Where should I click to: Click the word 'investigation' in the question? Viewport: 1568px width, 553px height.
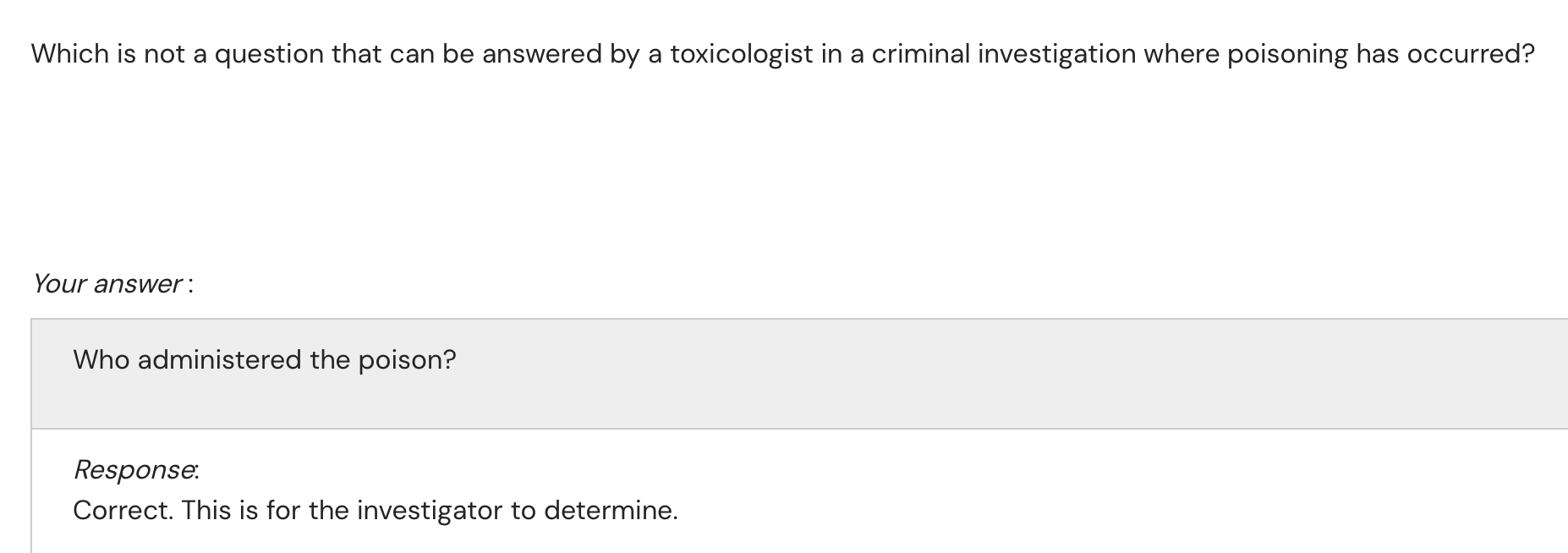(1056, 54)
